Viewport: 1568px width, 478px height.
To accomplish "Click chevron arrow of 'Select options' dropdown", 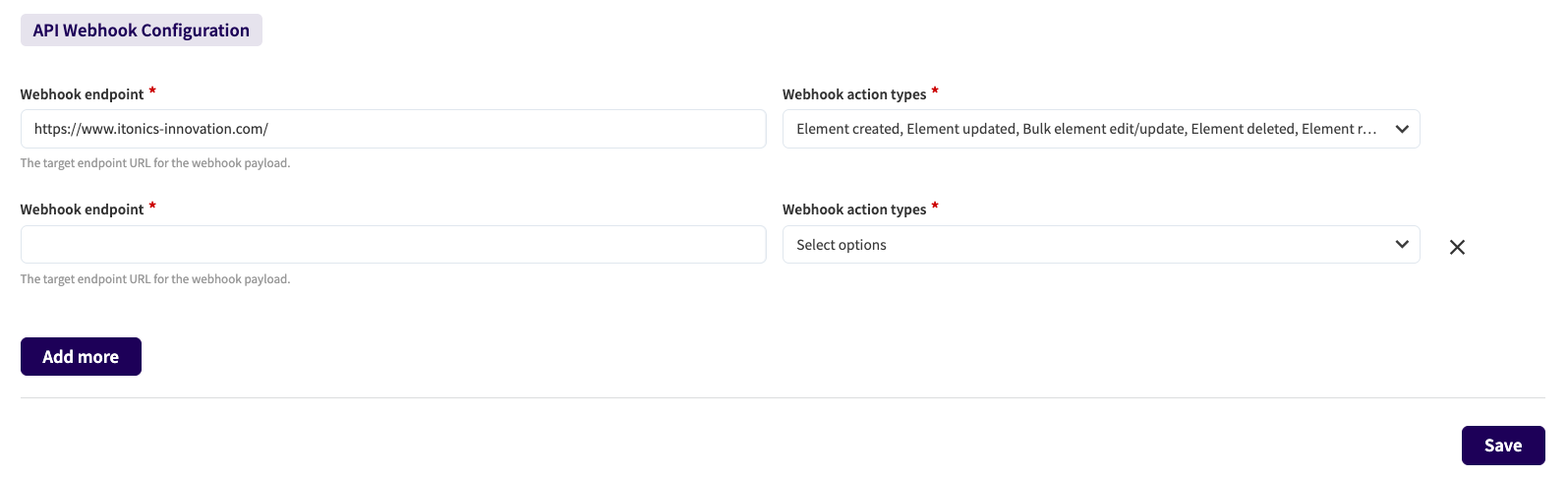I will (x=1402, y=245).
